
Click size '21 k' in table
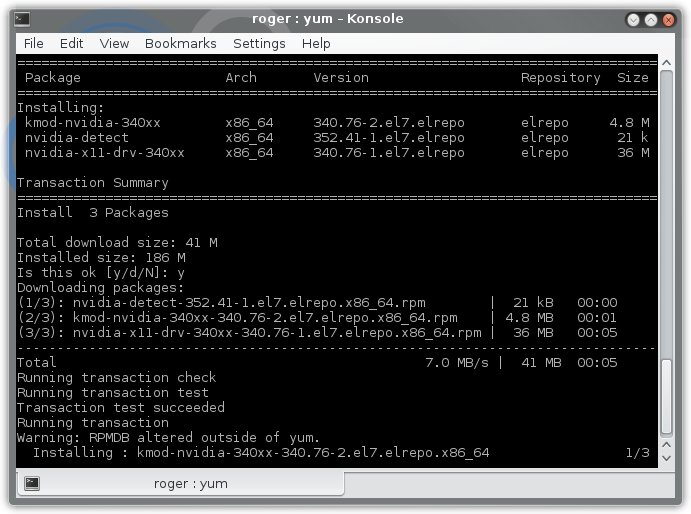click(633, 138)
